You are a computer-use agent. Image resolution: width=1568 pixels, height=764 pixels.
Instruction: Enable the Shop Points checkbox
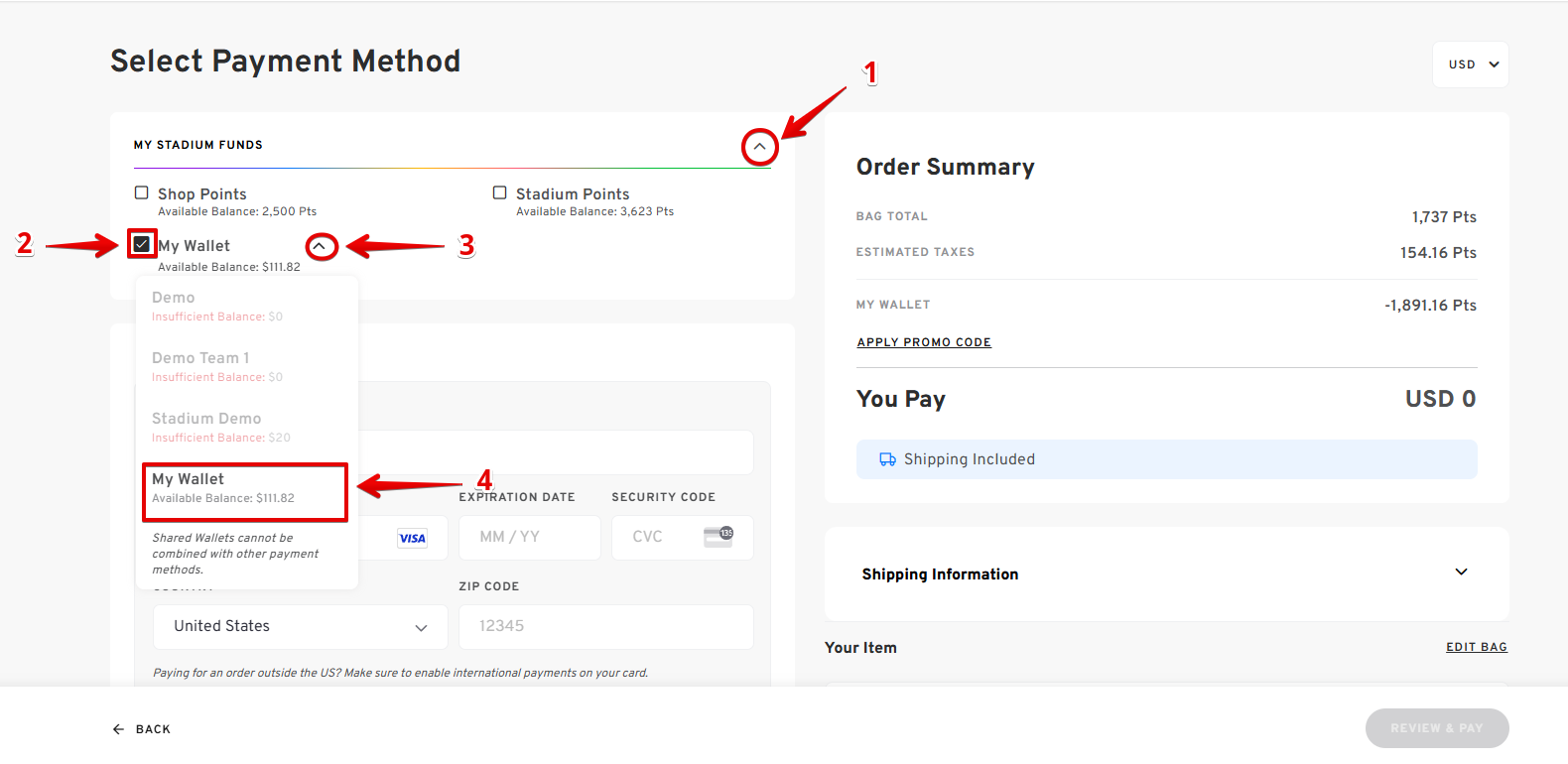(142, 192)
